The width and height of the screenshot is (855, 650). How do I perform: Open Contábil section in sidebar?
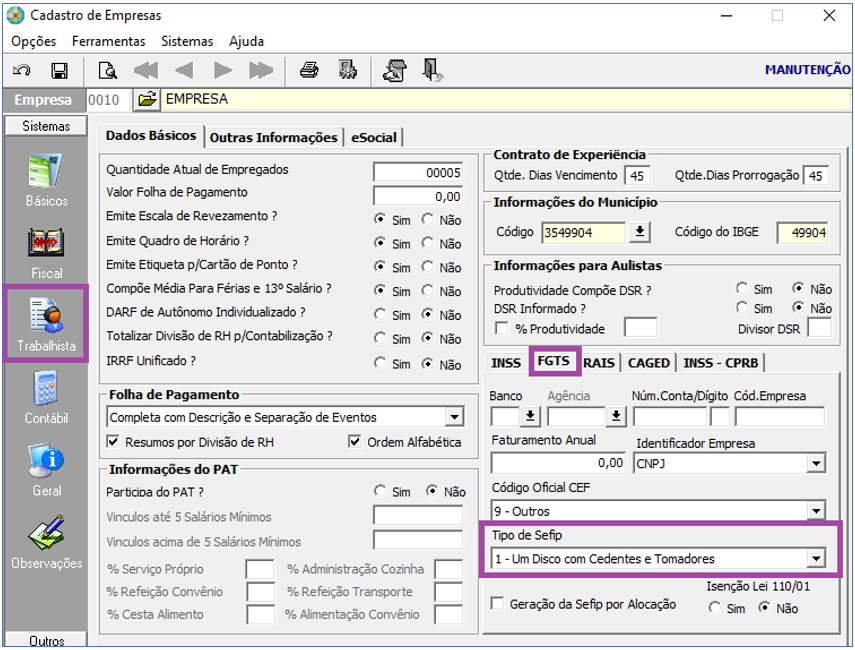point(46,398)
